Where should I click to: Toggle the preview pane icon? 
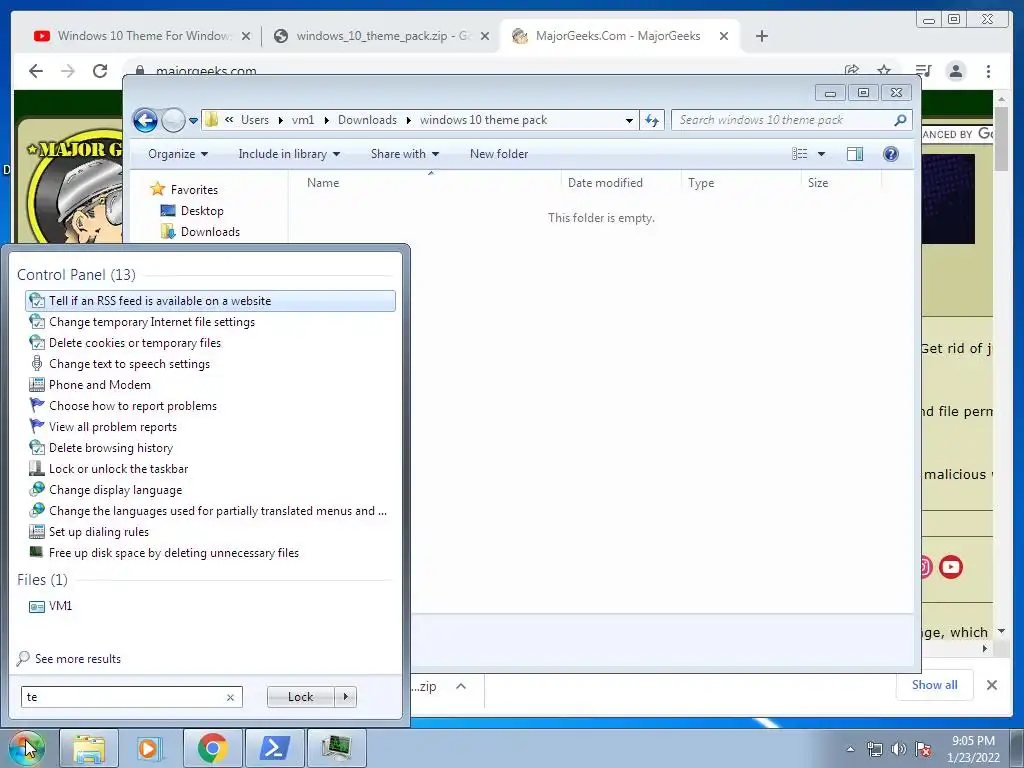click(x=855, y=154)
